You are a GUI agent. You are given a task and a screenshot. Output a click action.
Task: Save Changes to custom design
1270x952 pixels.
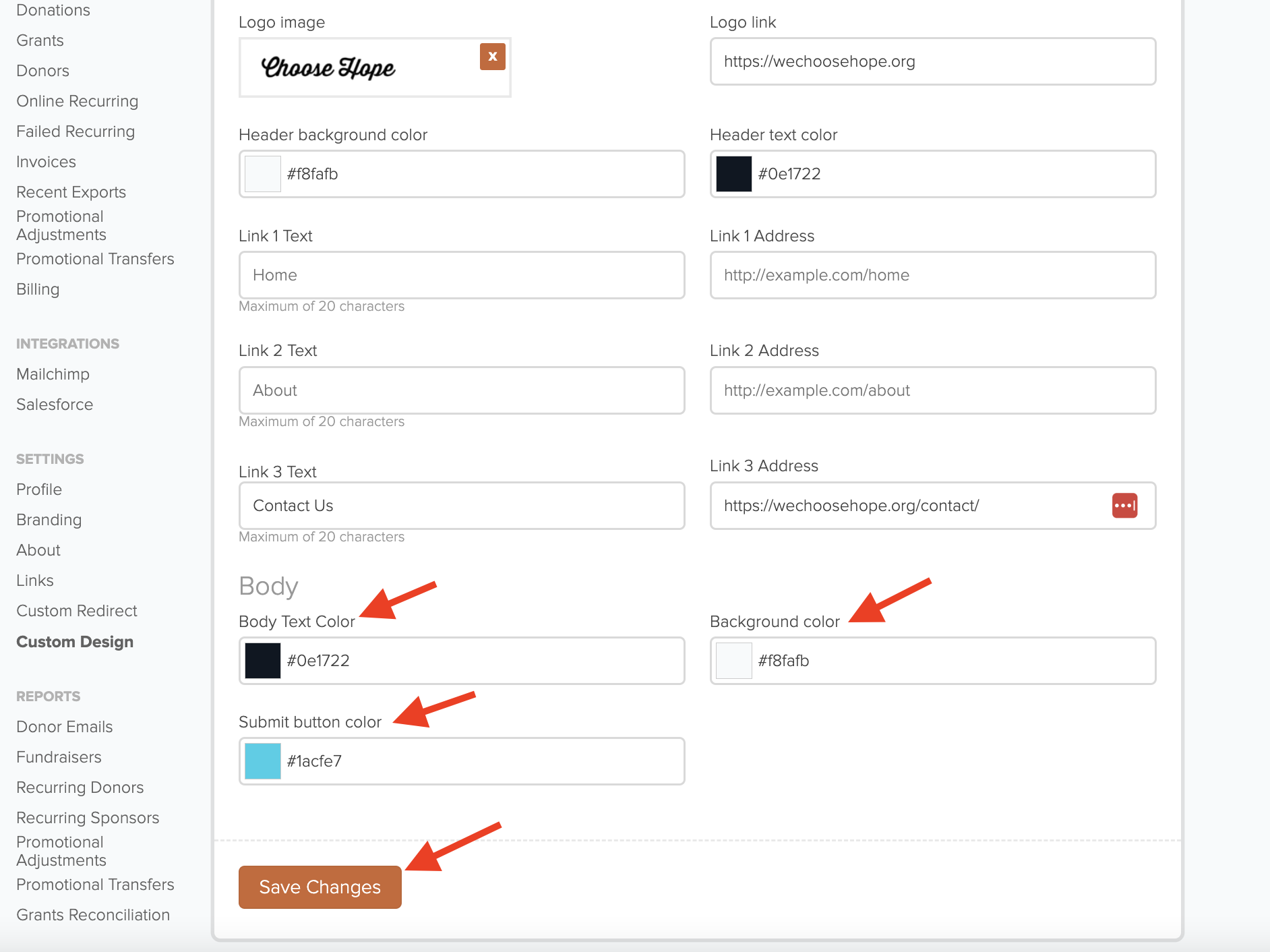click(x=320, y=887)
